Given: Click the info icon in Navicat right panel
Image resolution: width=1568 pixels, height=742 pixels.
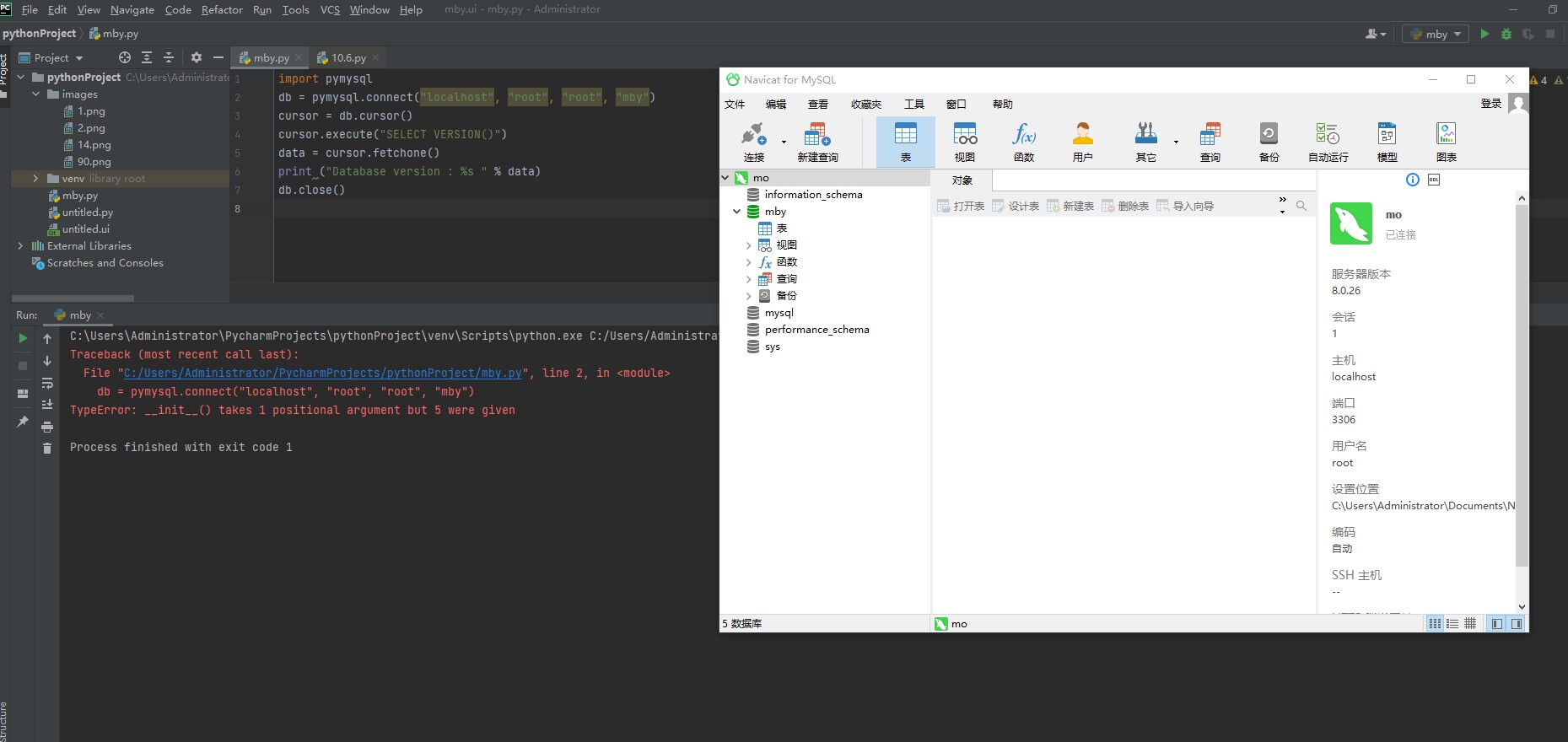Looking at the screenshot, I should point(1413,180).
